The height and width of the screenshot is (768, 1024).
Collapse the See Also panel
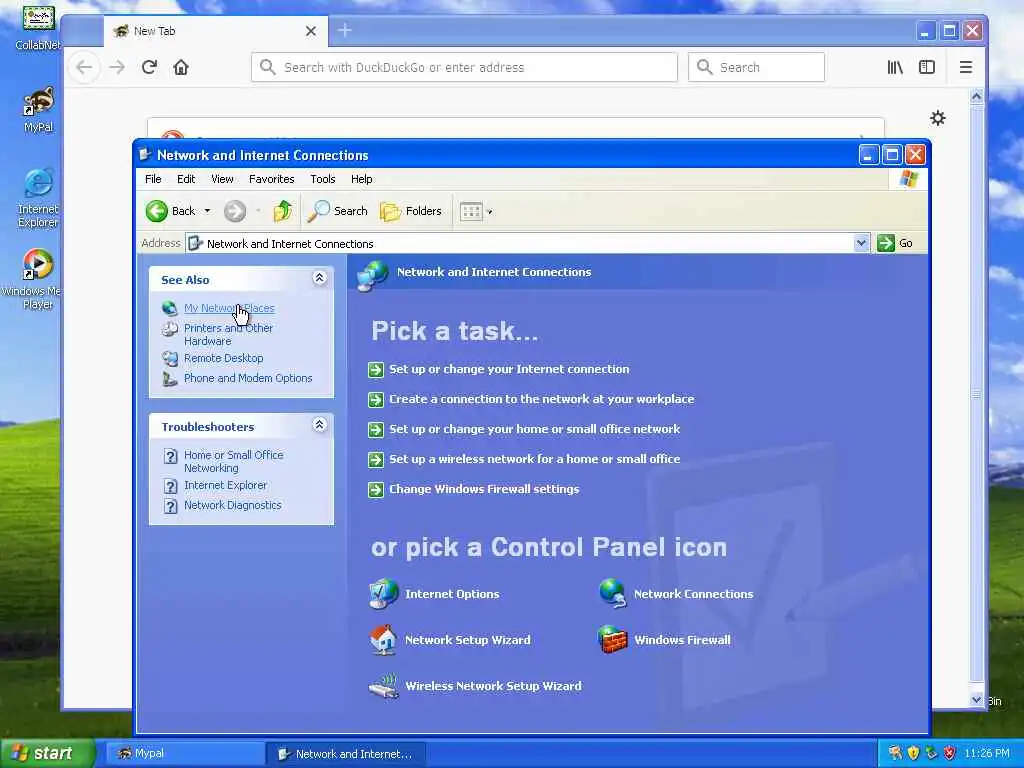(x=319, y=278)
